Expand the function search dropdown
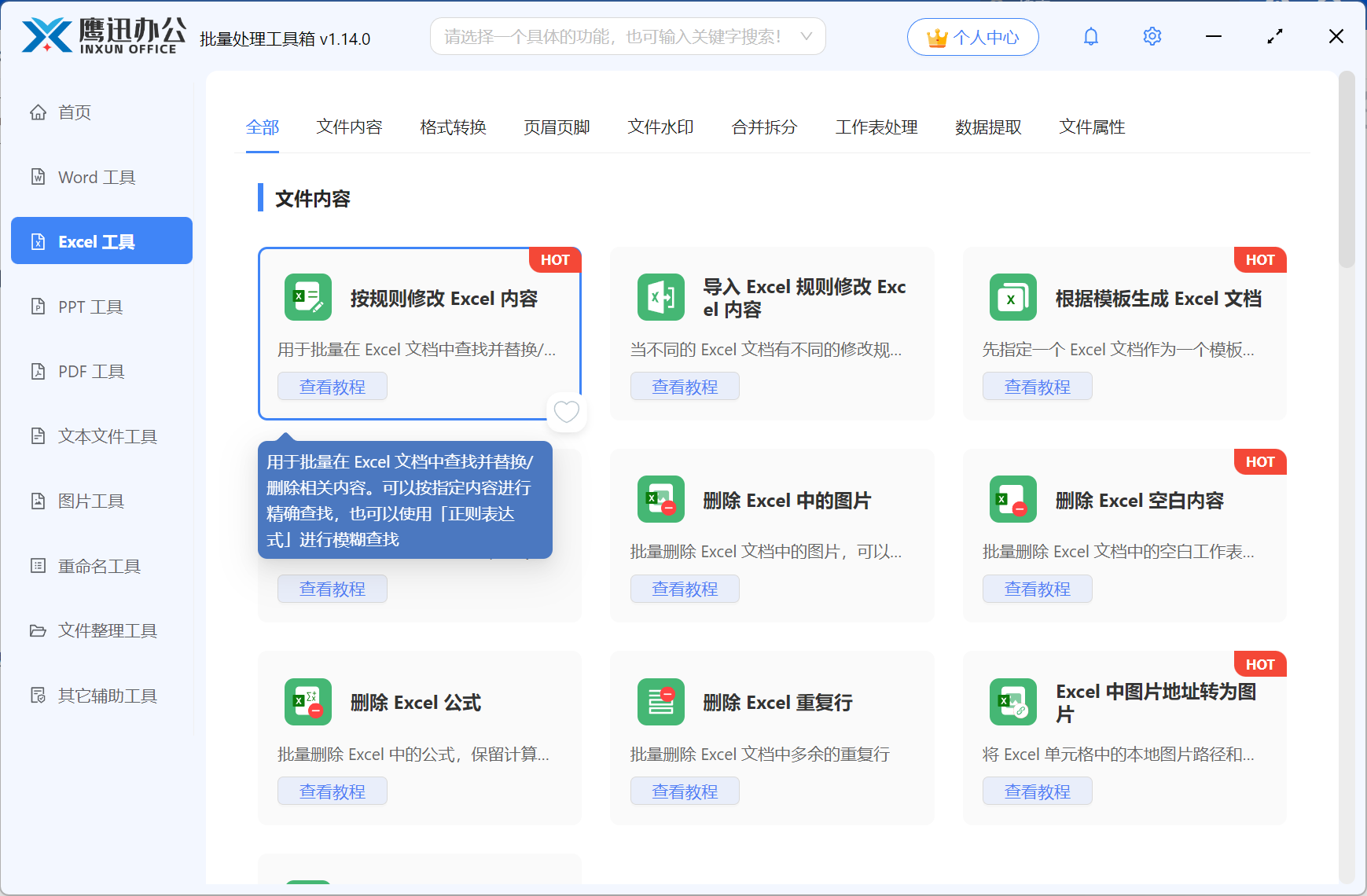This screenshot has height=896, width=1367. point(807,35)
